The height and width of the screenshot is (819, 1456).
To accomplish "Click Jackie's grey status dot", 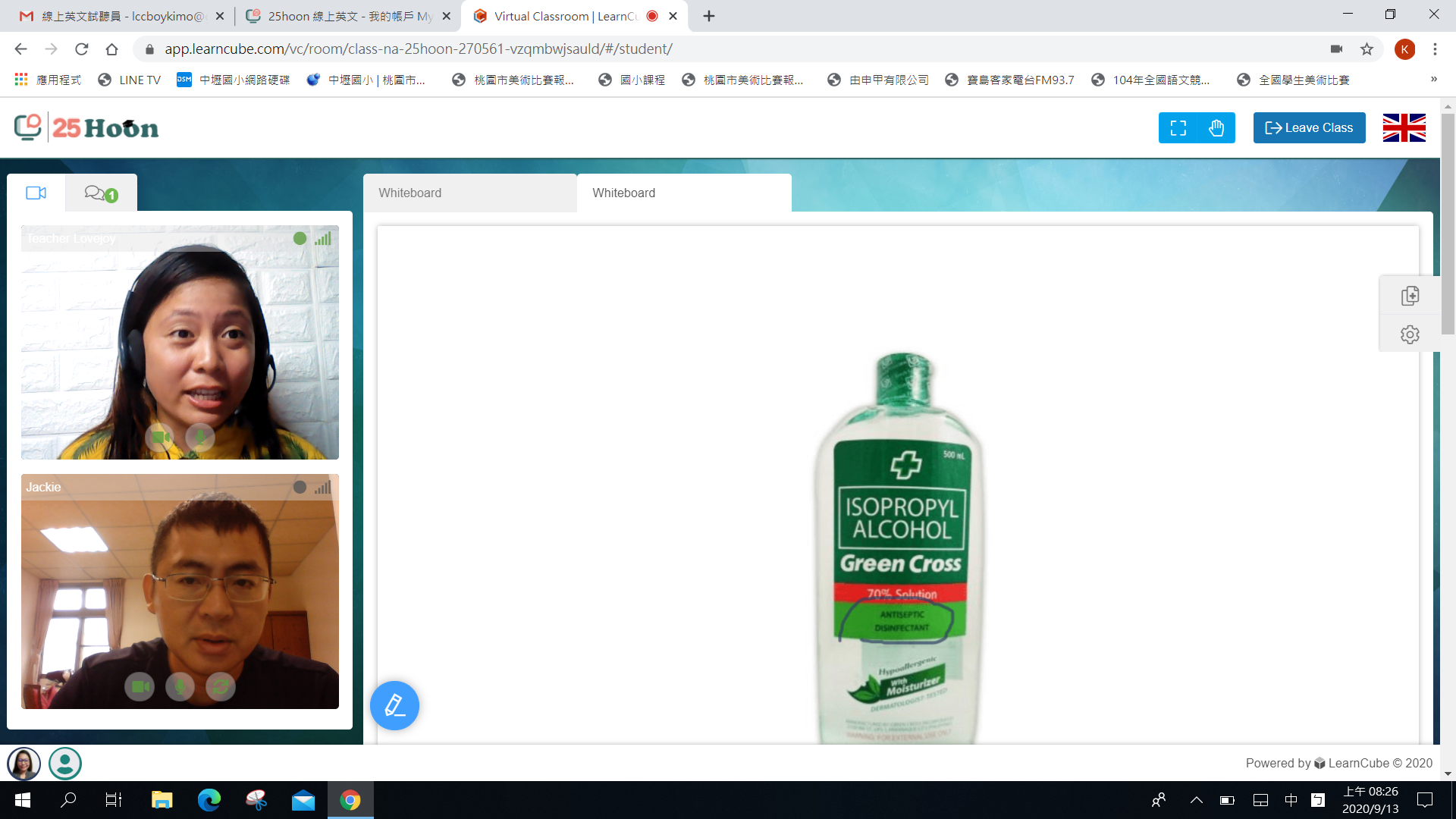I will (300, 487).
